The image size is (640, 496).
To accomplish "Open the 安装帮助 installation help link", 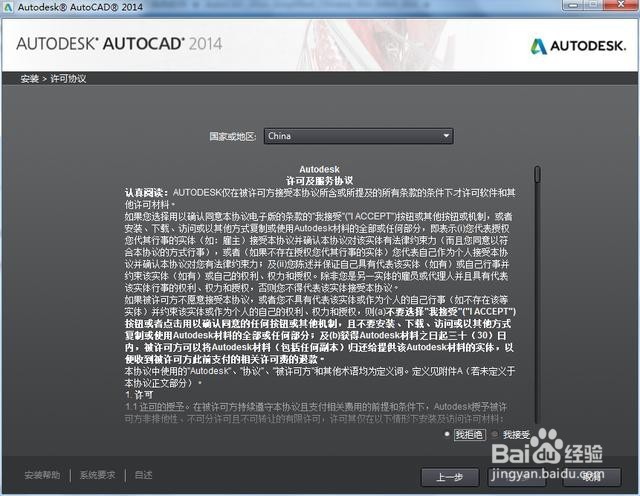I will coord(42,475).
